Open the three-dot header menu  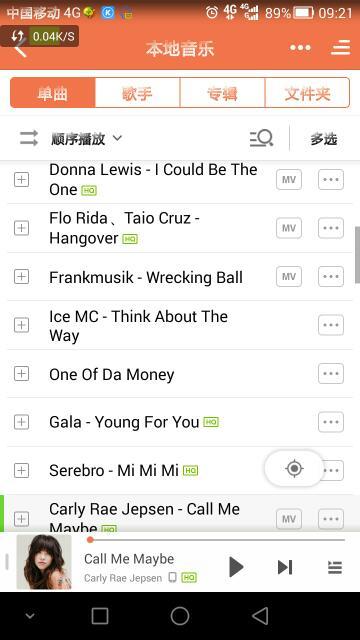[300, 48]
